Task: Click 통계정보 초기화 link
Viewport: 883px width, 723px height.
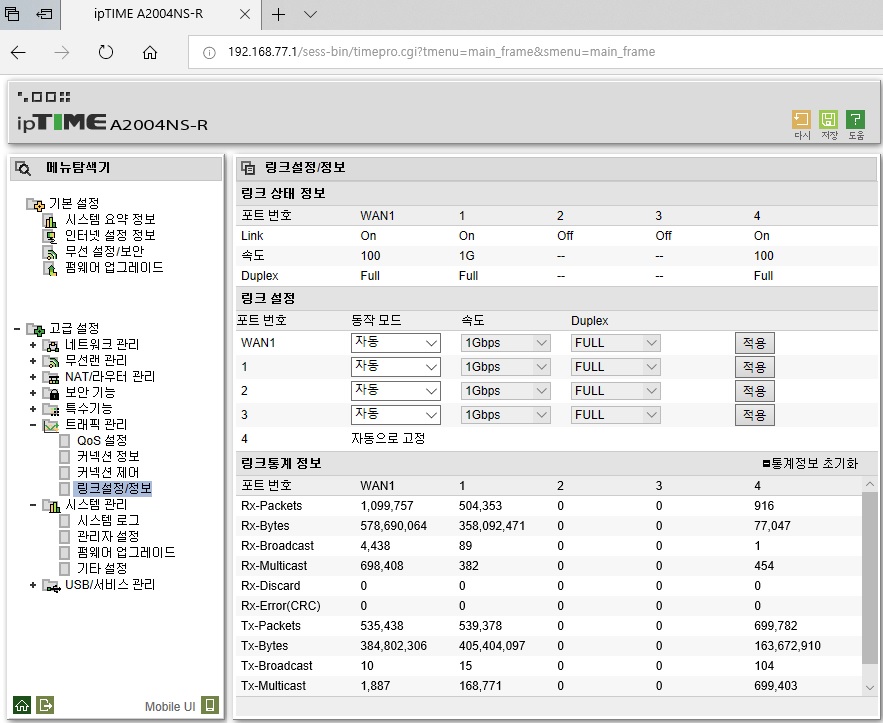Action: (x=810, y=463)
